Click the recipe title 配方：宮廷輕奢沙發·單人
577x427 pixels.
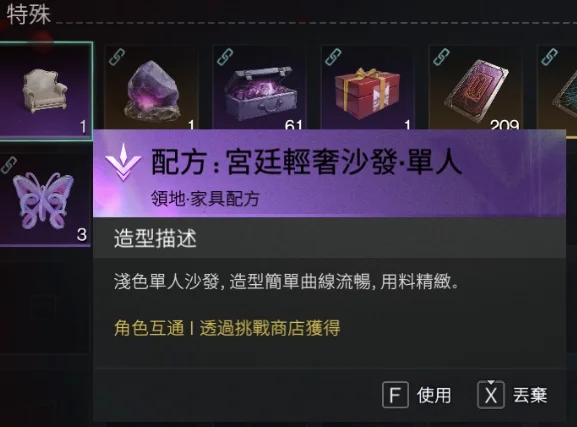pos(307,162)
